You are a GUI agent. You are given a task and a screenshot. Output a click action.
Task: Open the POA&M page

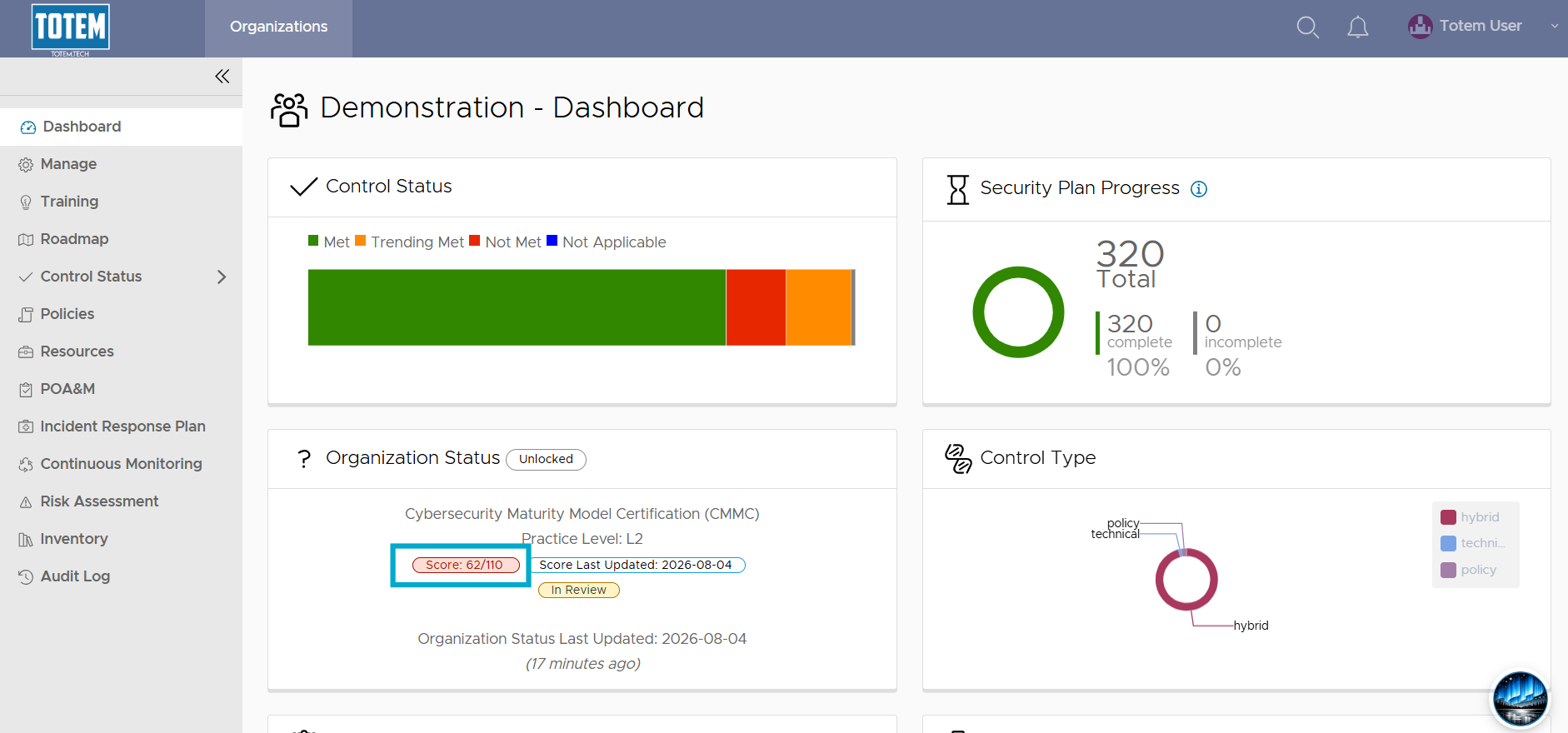[x=121, y=389]
